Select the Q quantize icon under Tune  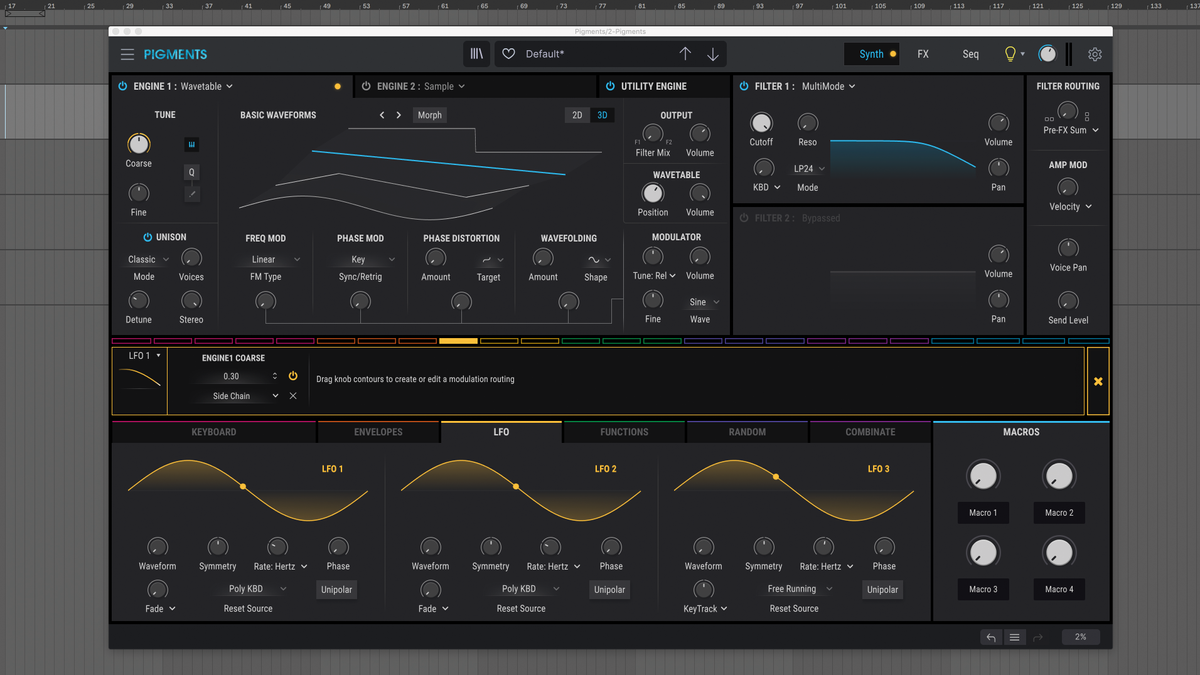click(x=192, y=172)
